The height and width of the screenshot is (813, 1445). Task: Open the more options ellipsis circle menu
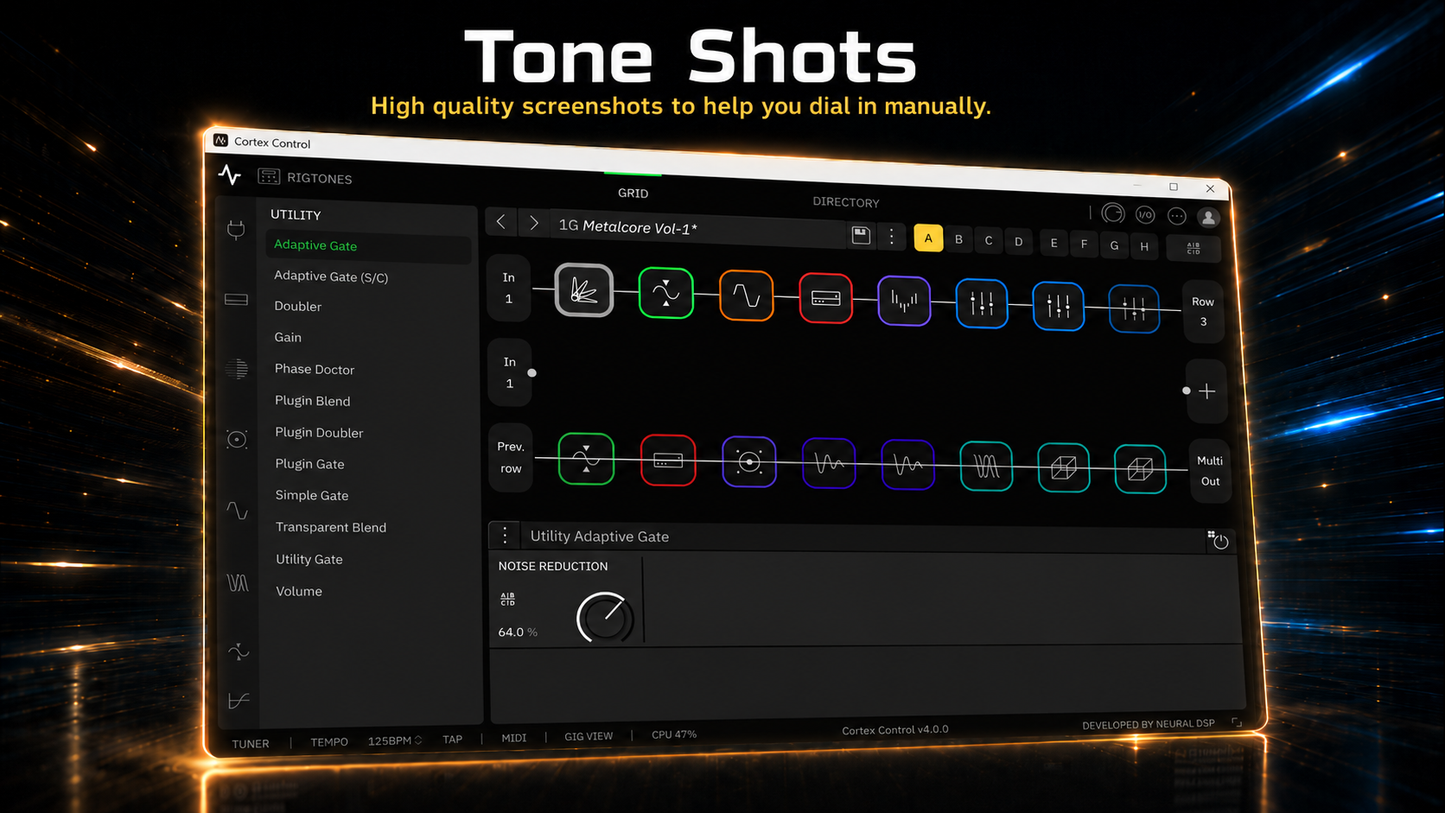[1177, 216]
